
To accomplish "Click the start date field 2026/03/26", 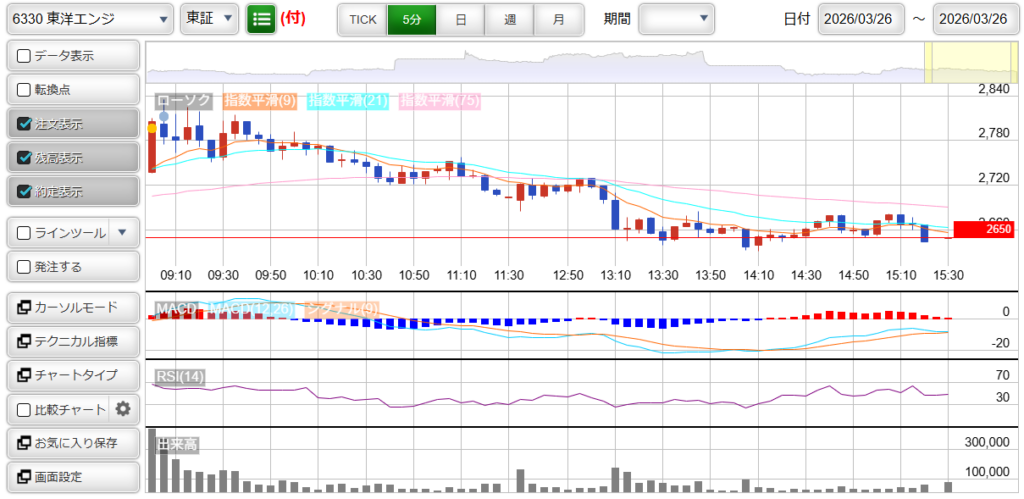I will click(x=861, y=19).
